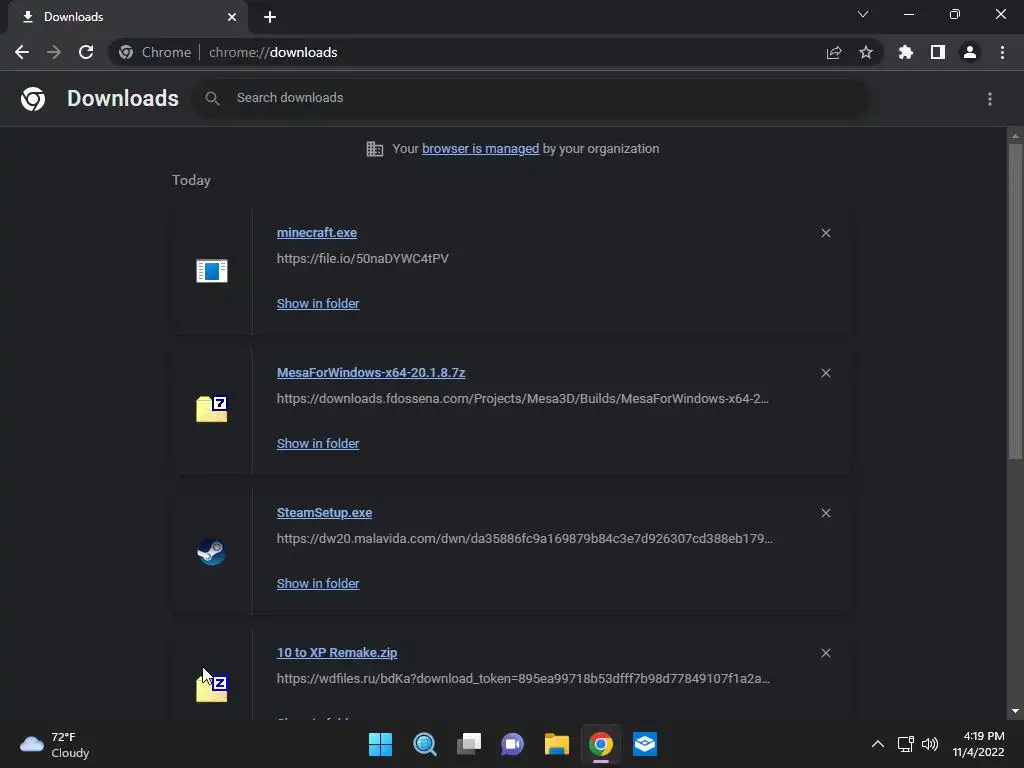The width and height of the screenshot is (1024, 768).
Task: Open the Chat taskbar app
Action: coord(513,744)
